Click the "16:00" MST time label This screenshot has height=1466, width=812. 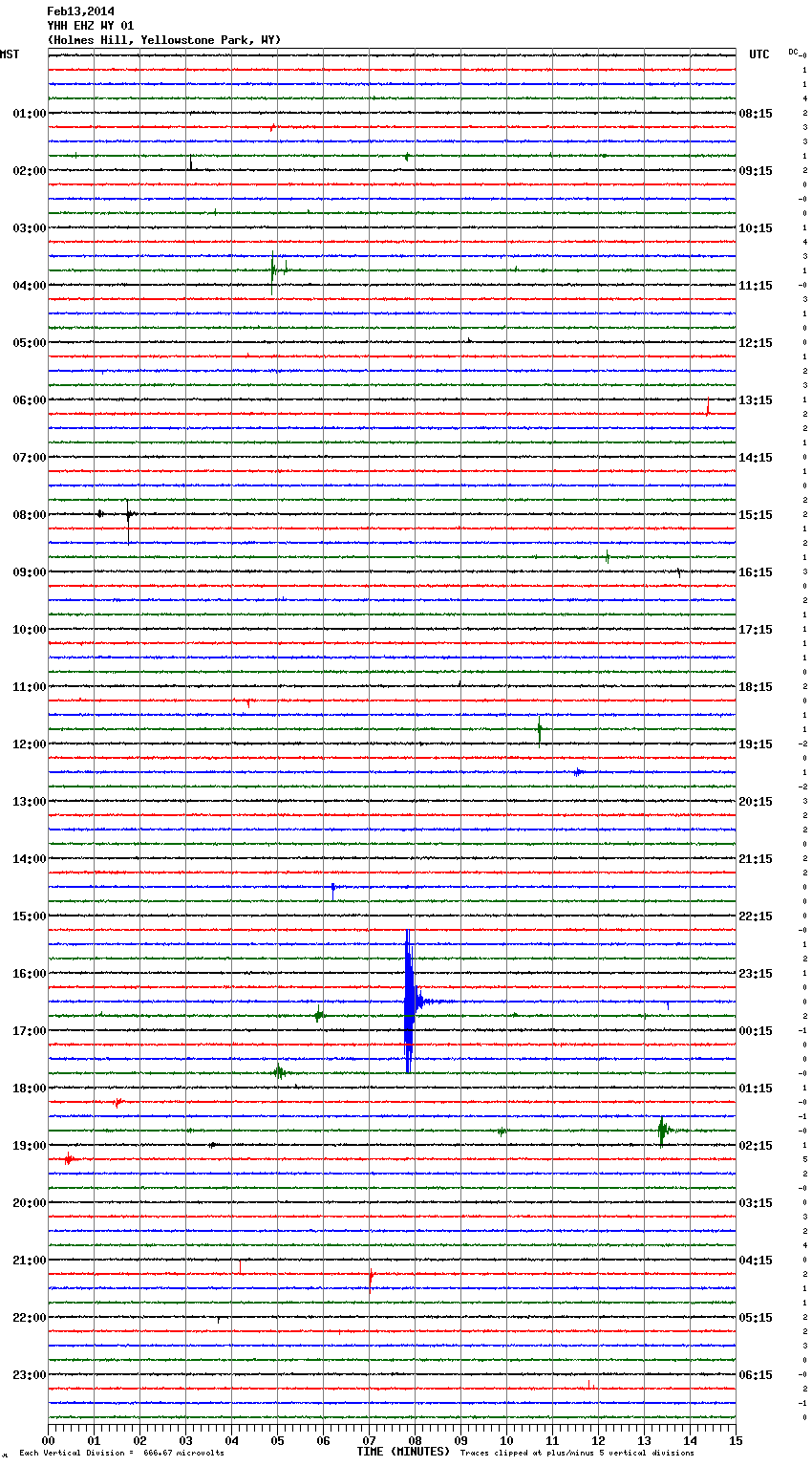point(29,974)
